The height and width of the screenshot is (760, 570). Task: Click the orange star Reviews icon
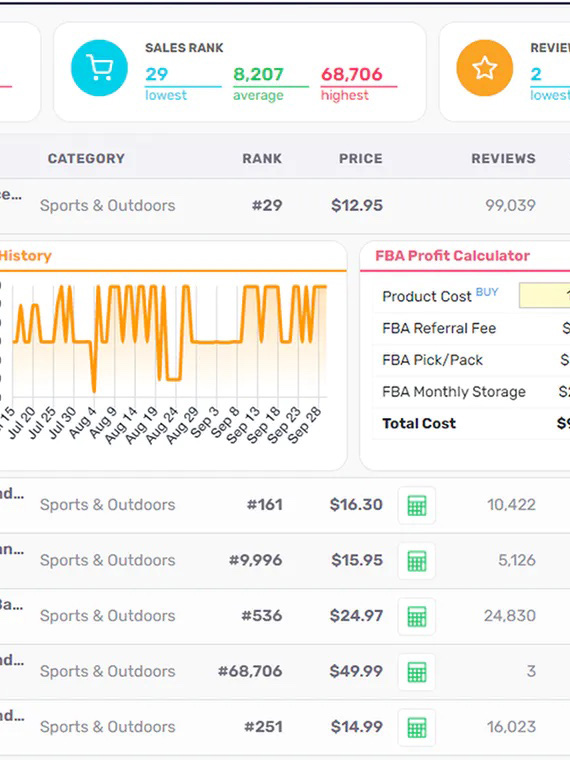point(485,68)
